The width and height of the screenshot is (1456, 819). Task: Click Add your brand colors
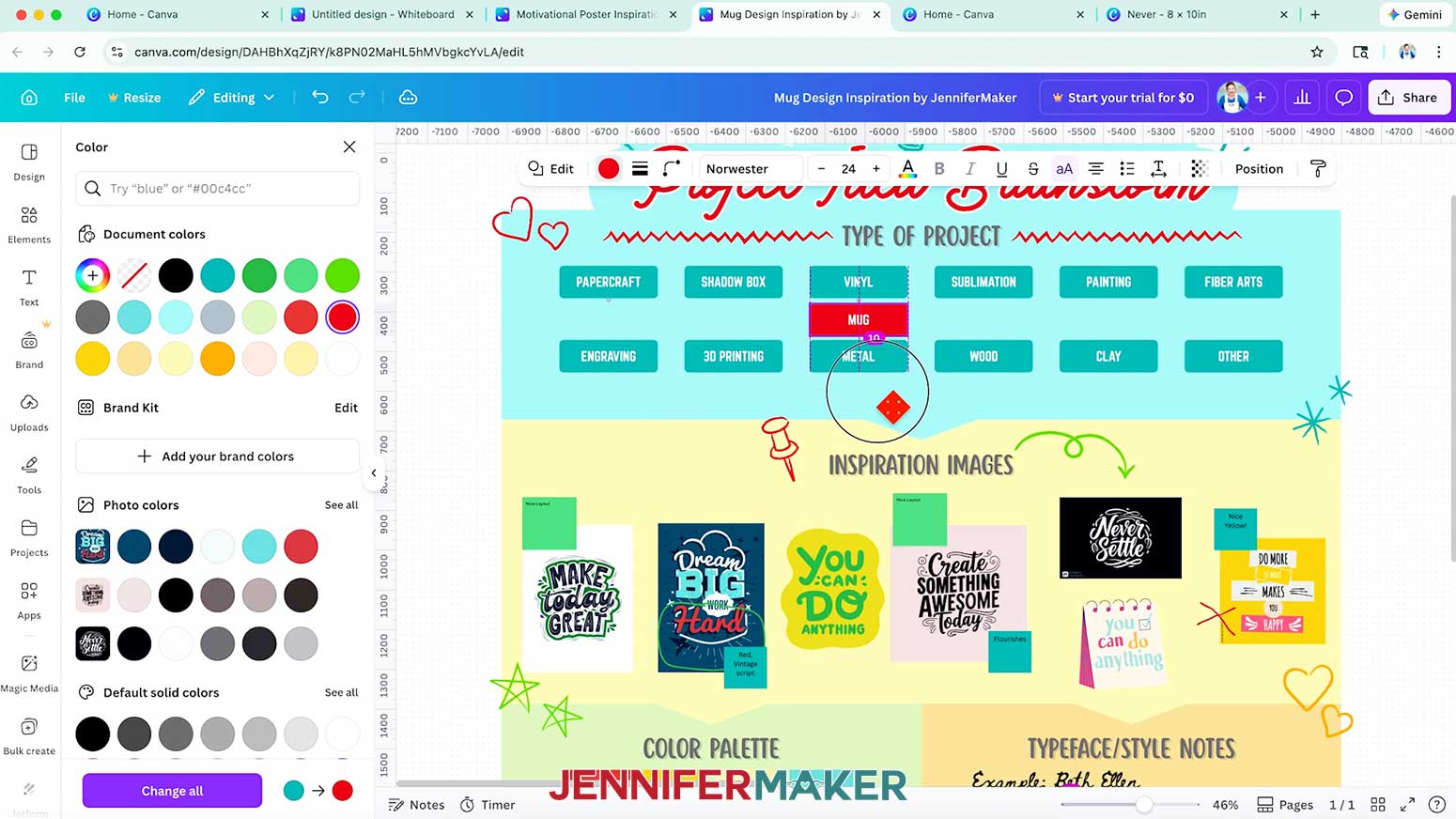coord(217,456)
